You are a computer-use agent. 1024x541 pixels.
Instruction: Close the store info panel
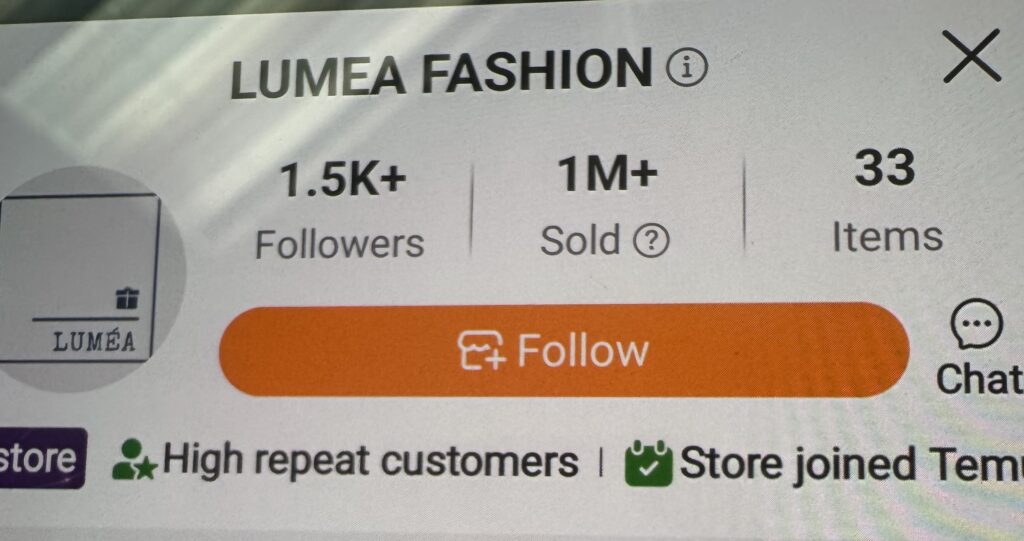(x=972, y=56)
